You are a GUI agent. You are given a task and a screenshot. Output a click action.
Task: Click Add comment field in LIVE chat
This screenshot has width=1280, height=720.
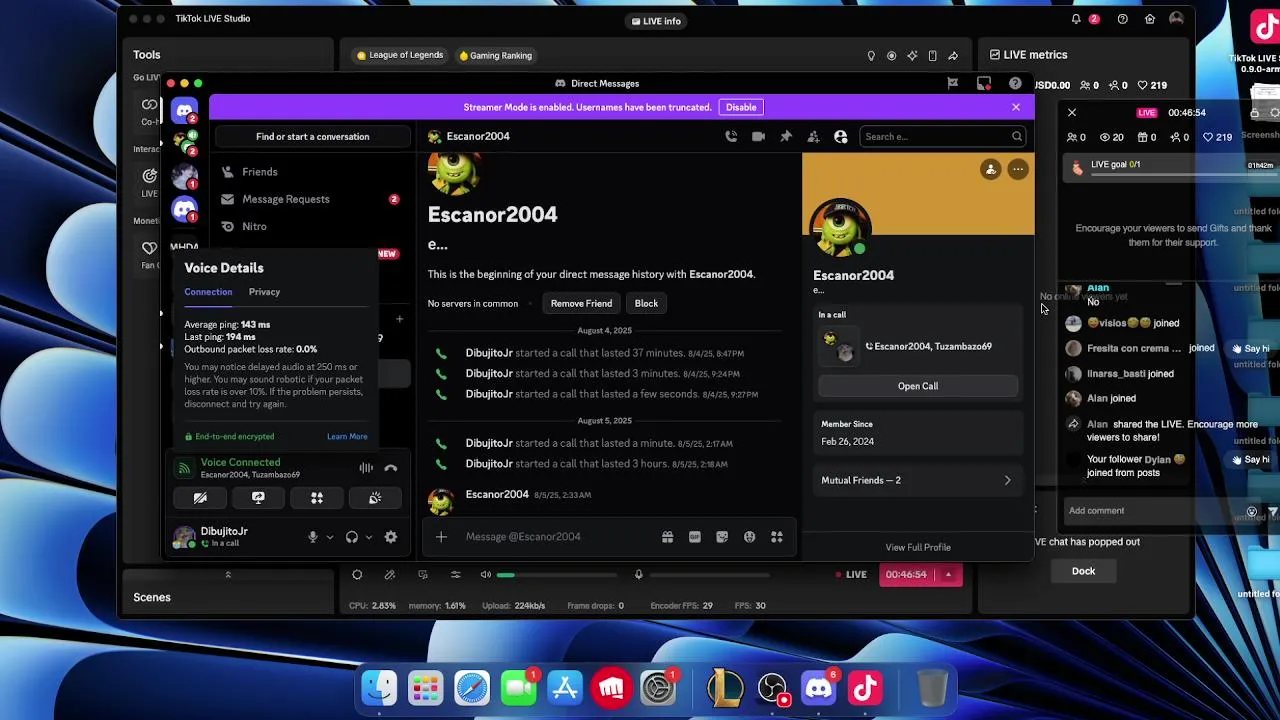(x=1150, y=511)
